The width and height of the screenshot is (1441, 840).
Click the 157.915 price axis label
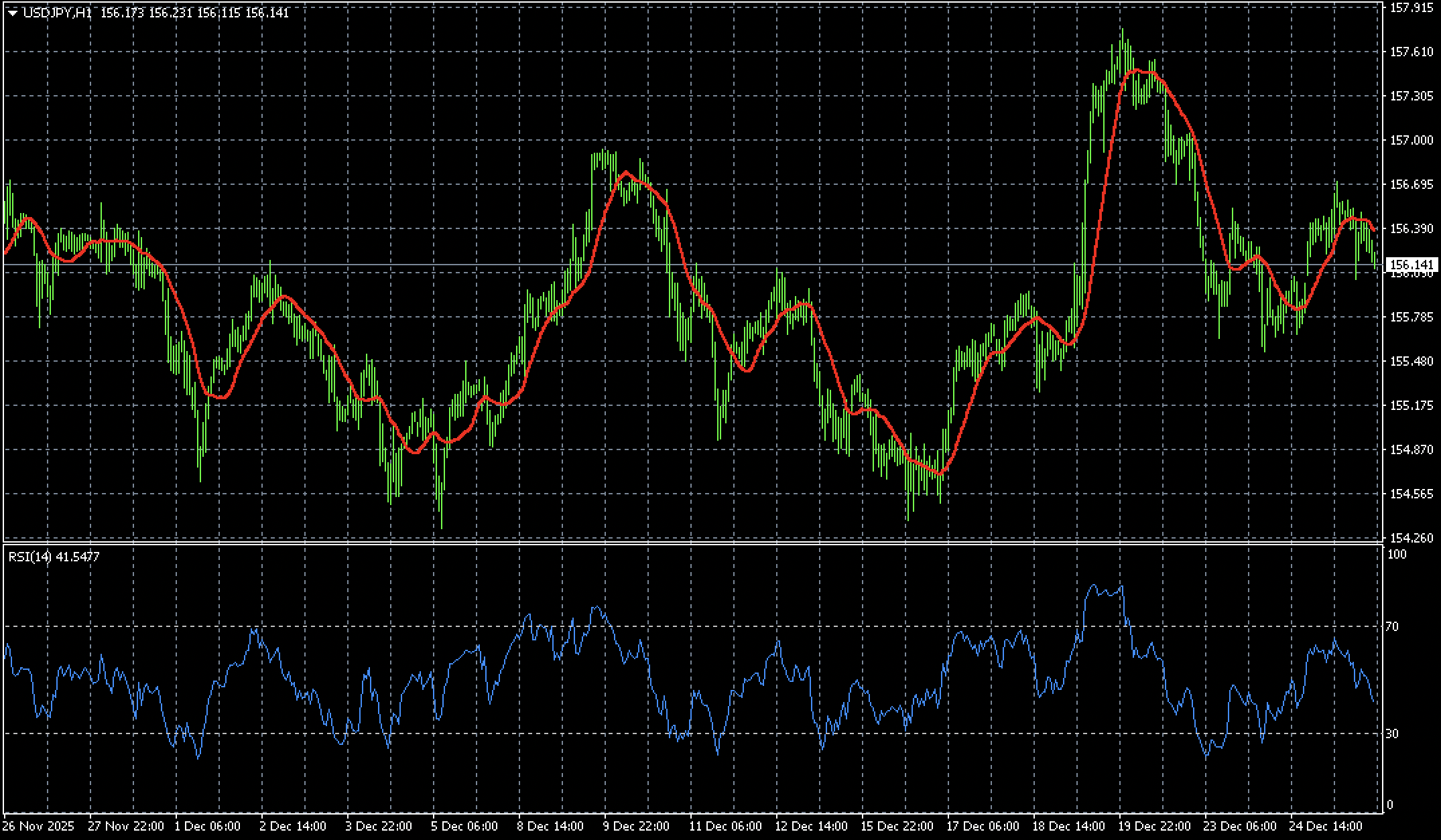(1413, 7)
